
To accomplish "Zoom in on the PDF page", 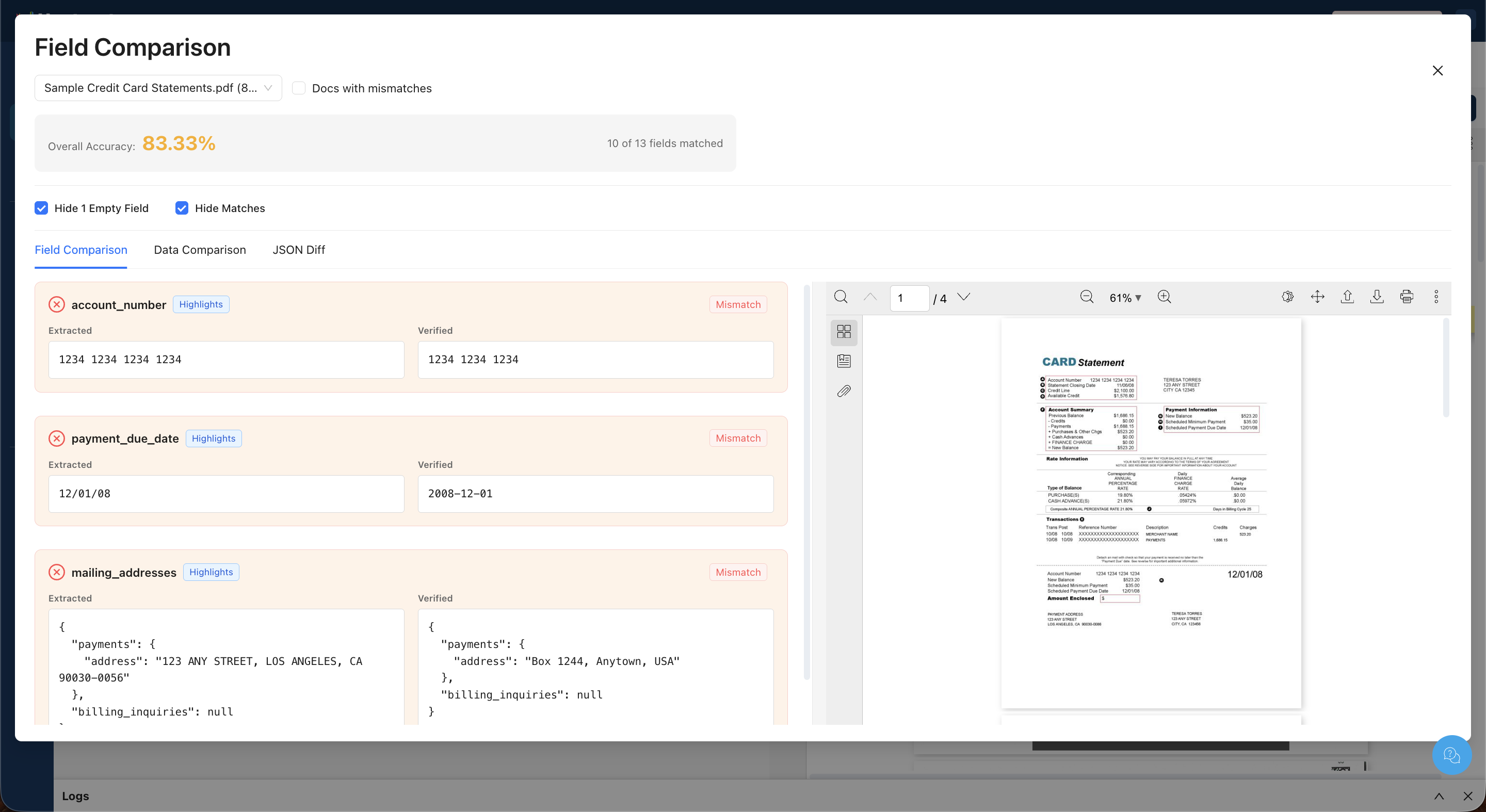I will (1164, 297).
